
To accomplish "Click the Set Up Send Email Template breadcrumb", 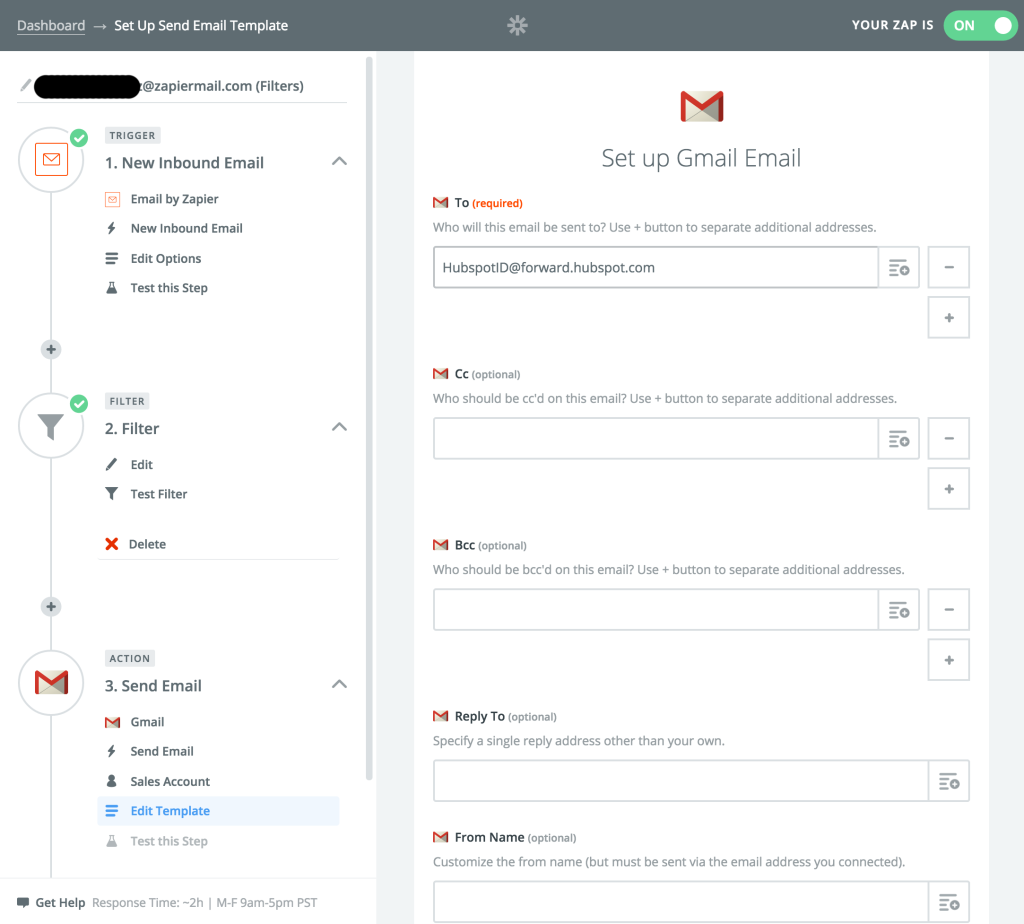I will [x=201, y=25].
